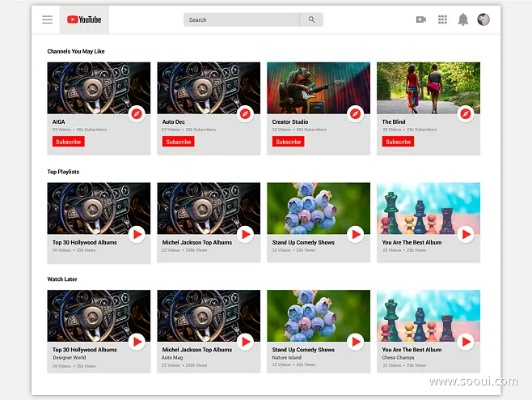532x400 pixels.
Task: Open the apps grid icon
Action: pyautogui.click(x=442, y=20)
